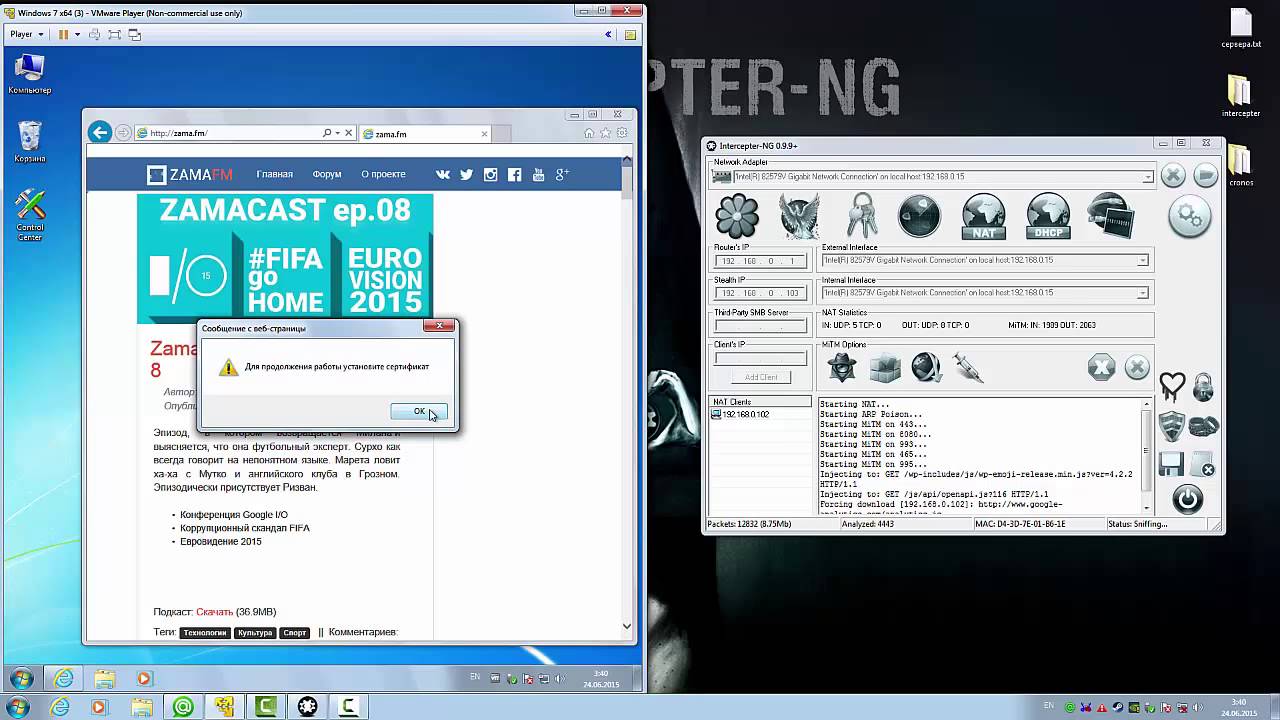
Task: Open Scan mode radar icon in Intercepter-NG
Action: 919,216
